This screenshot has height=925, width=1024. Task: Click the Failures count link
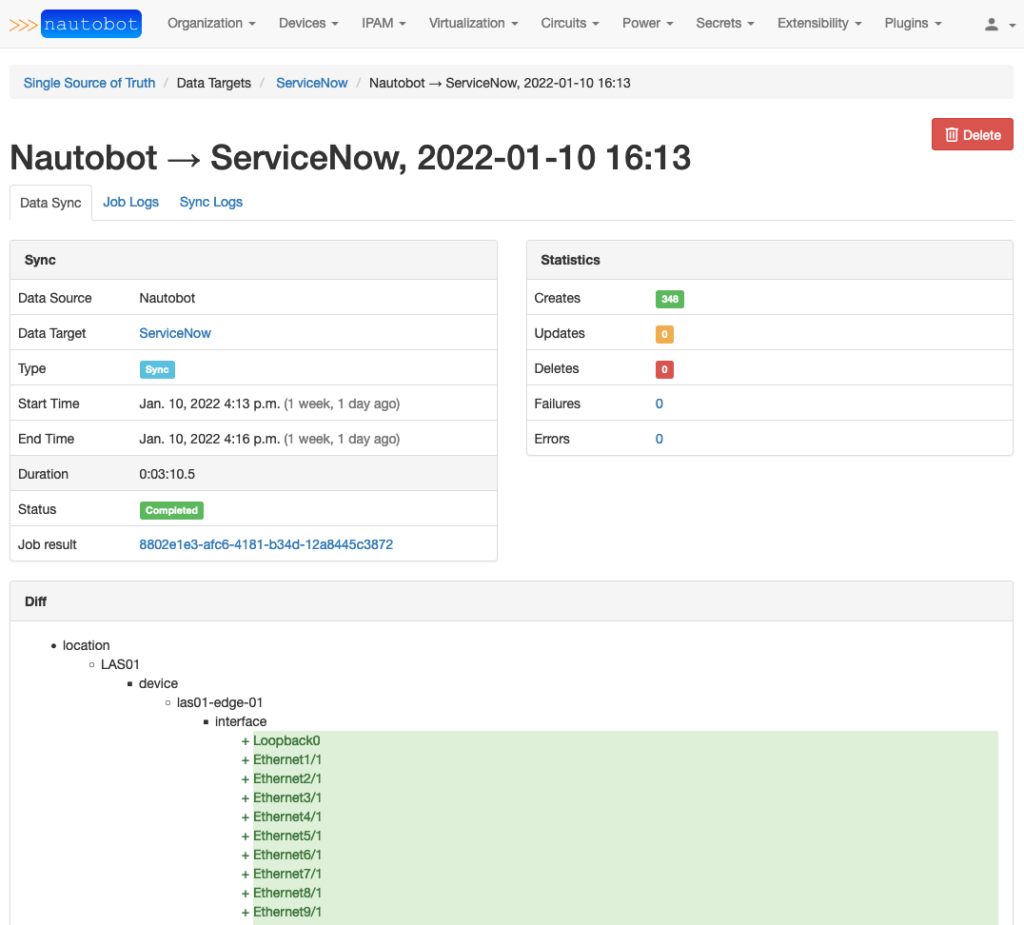pos(659,404)
